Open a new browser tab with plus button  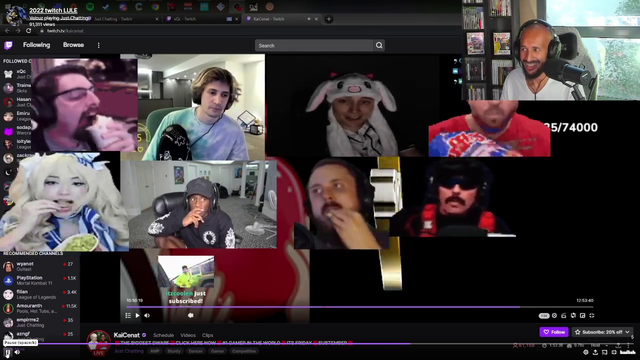329,19
